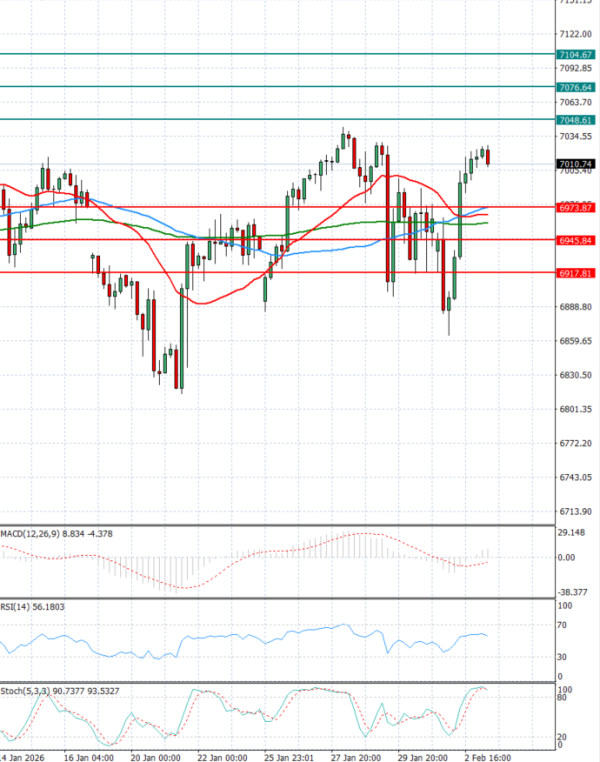
Task: Click the 7048.61 resistance price tag
Action: pyautogui.click(x=578, y=120)
